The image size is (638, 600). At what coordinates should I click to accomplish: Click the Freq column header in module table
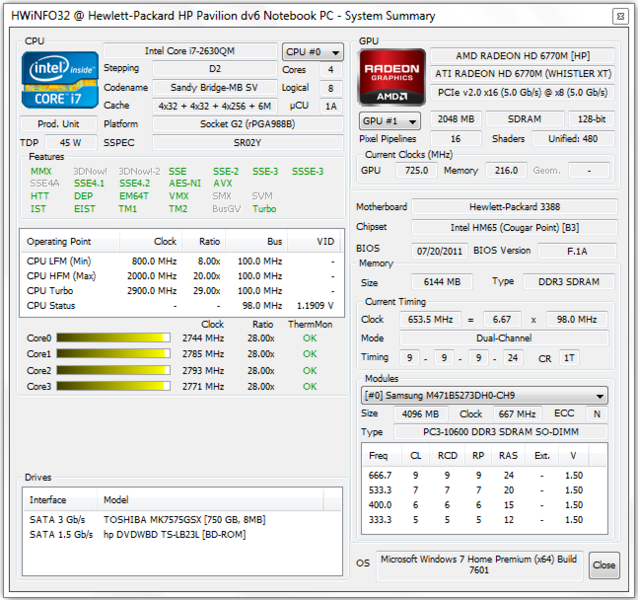(x=381, y=456)
